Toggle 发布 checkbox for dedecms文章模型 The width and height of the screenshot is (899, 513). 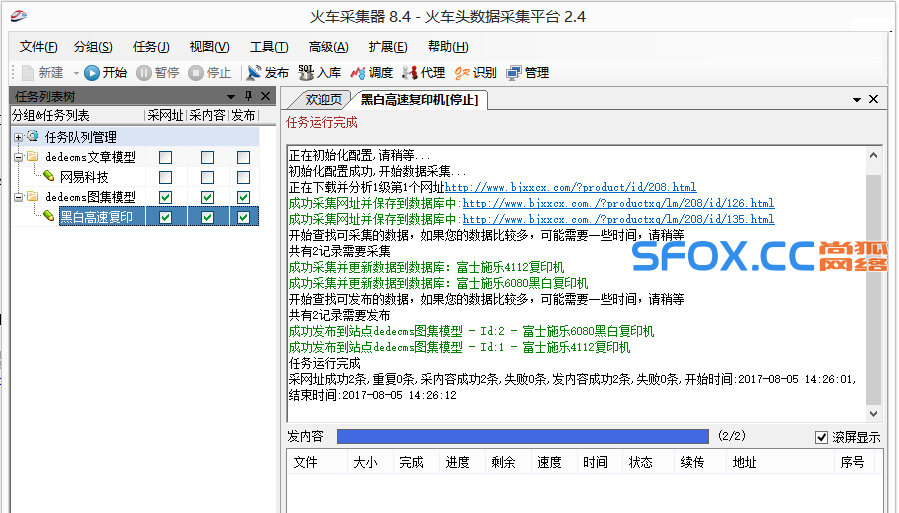tap(244, 157)
